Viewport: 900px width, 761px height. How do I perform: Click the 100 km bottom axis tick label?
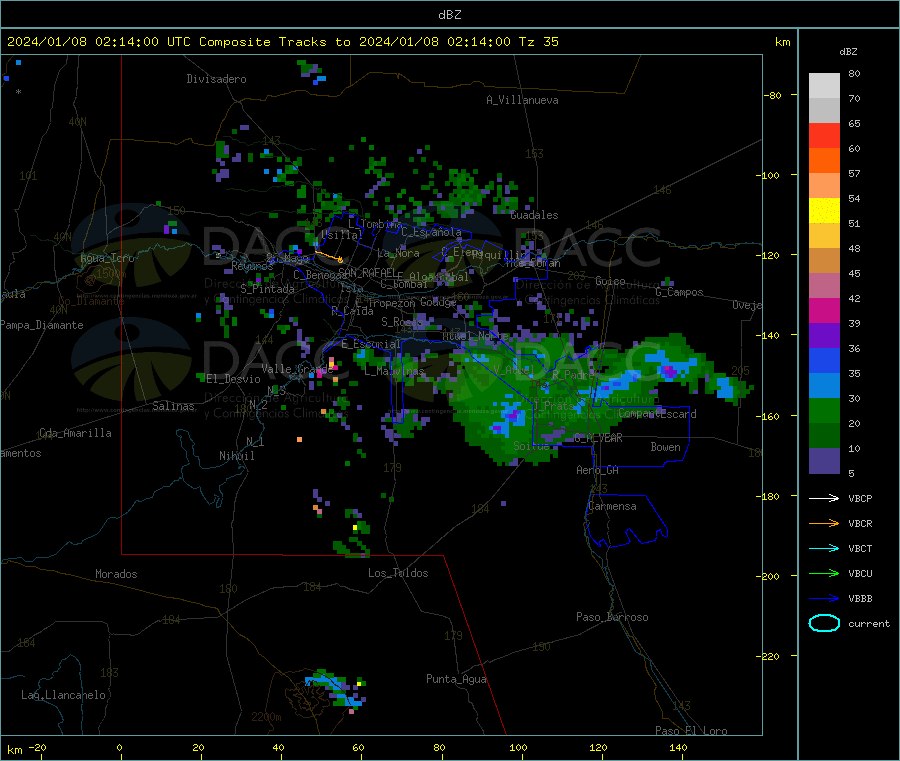click(518, 747)
